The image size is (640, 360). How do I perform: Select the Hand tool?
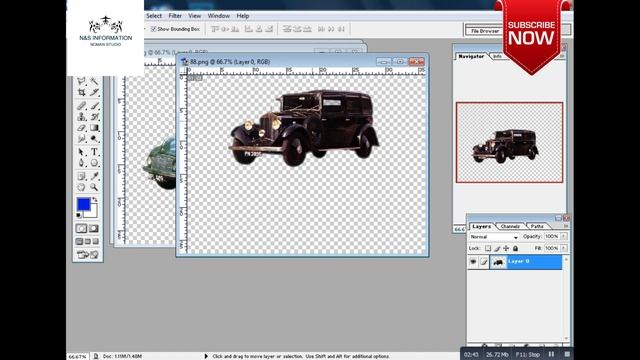coord(81,187)
